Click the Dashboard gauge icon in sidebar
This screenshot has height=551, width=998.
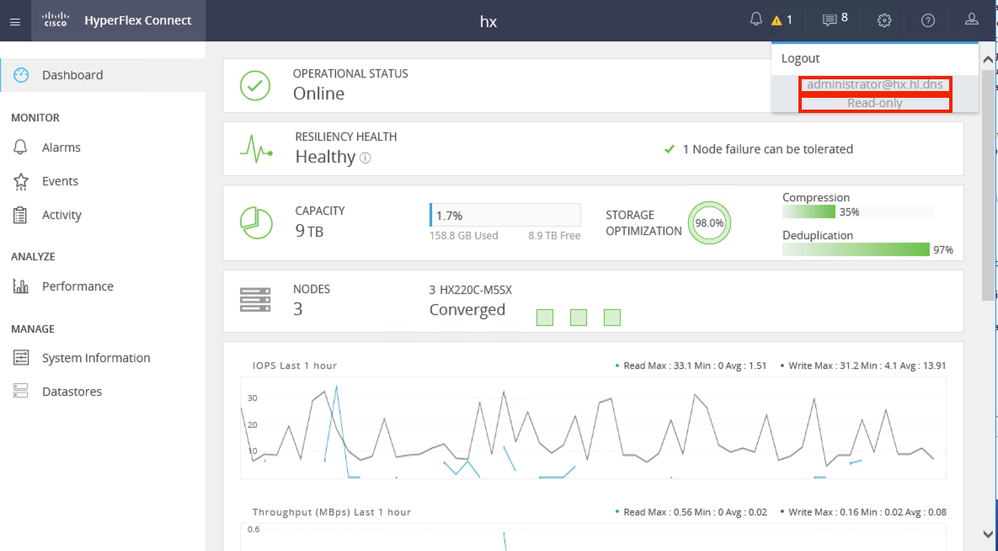[x=21, y=75]
